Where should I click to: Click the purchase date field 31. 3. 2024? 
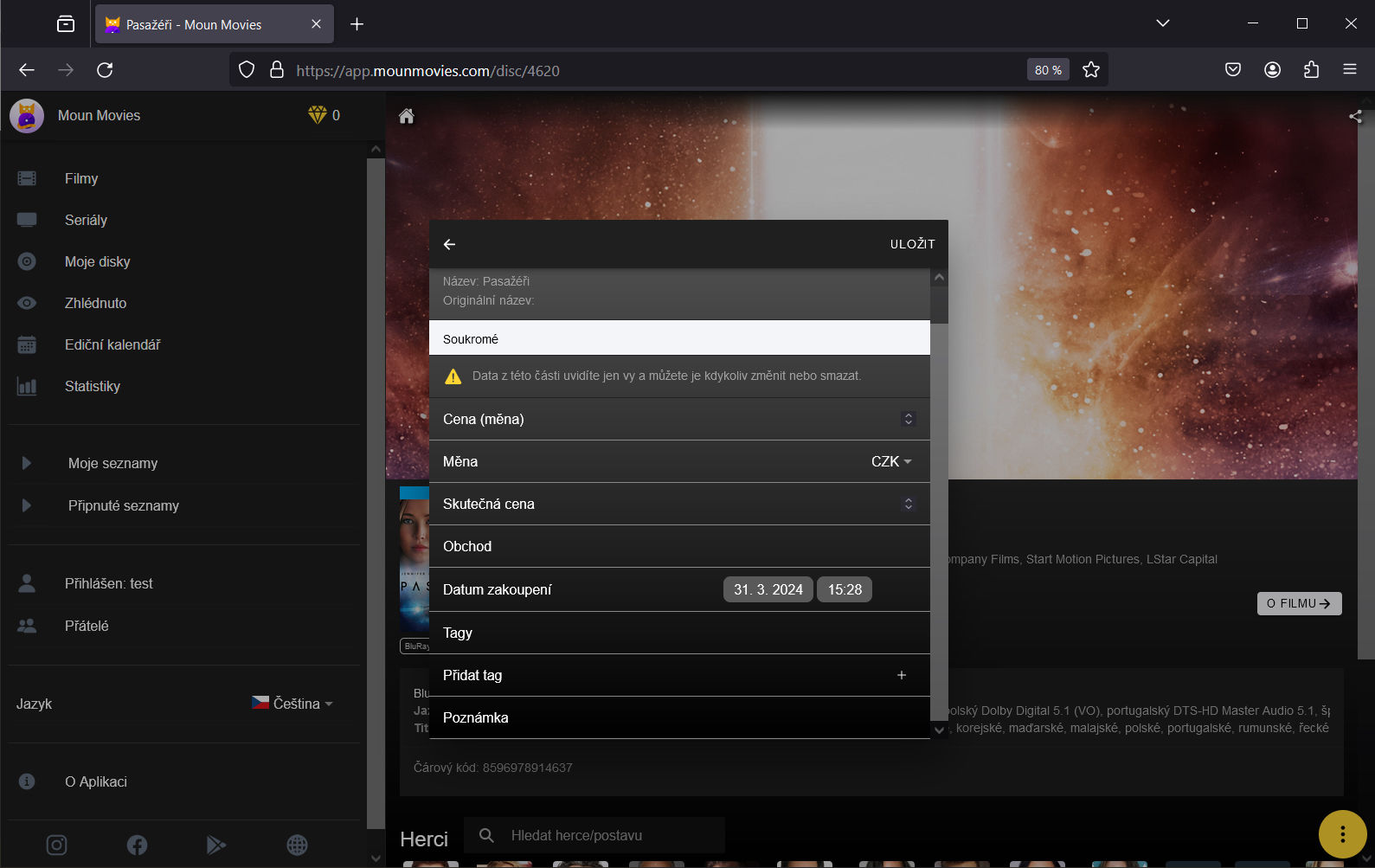pyautogui.click(x=768, y=589)
